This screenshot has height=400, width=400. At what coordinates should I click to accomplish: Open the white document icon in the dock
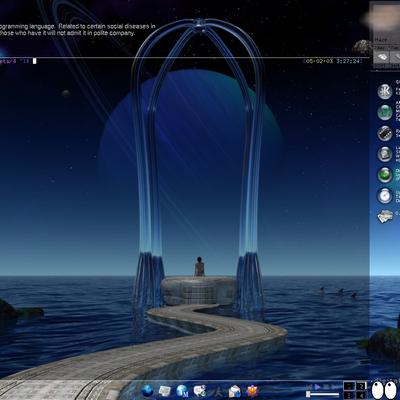tap(165, 390)
